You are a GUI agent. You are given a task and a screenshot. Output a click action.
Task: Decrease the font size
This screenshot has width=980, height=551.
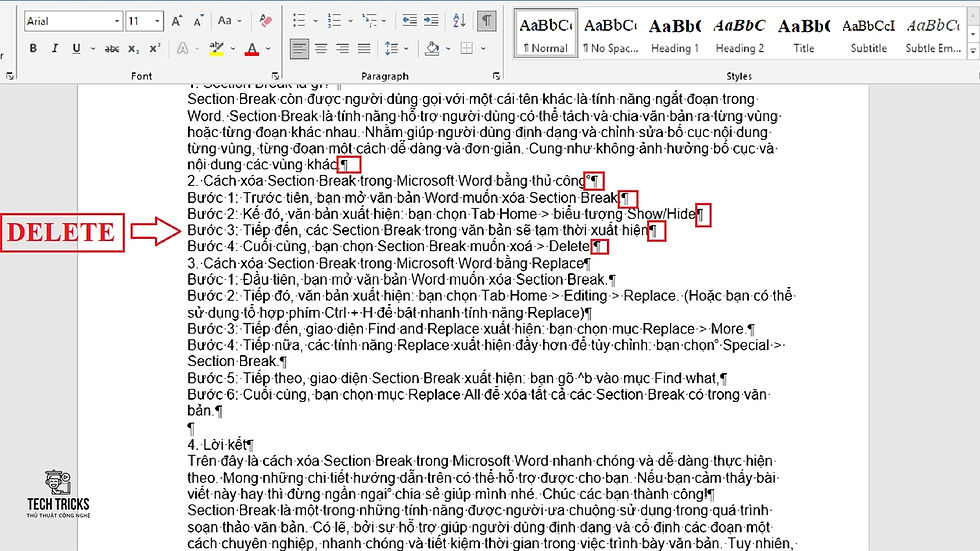click(198, 21)
